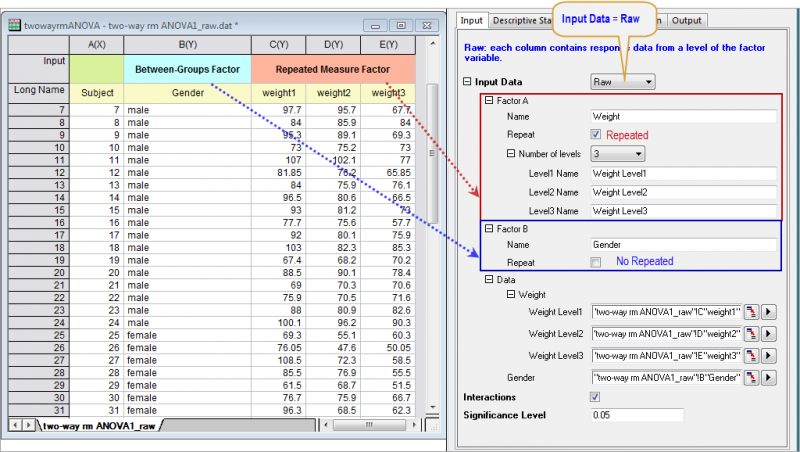Collapse the Factor A group
Viewport: 800px width, 452px height.
coord(489,101)
